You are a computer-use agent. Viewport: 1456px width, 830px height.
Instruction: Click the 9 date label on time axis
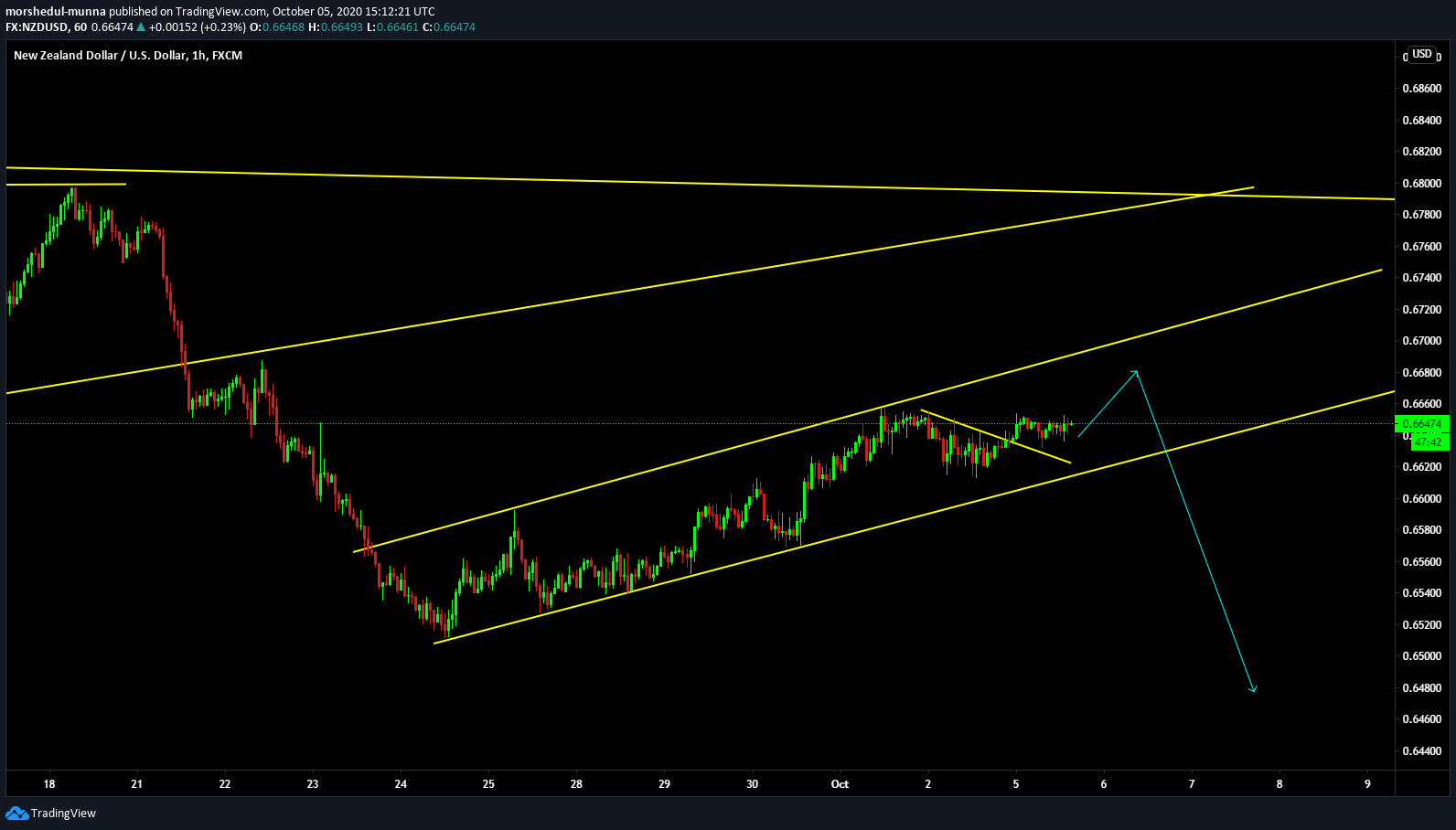pos(1367,784)
